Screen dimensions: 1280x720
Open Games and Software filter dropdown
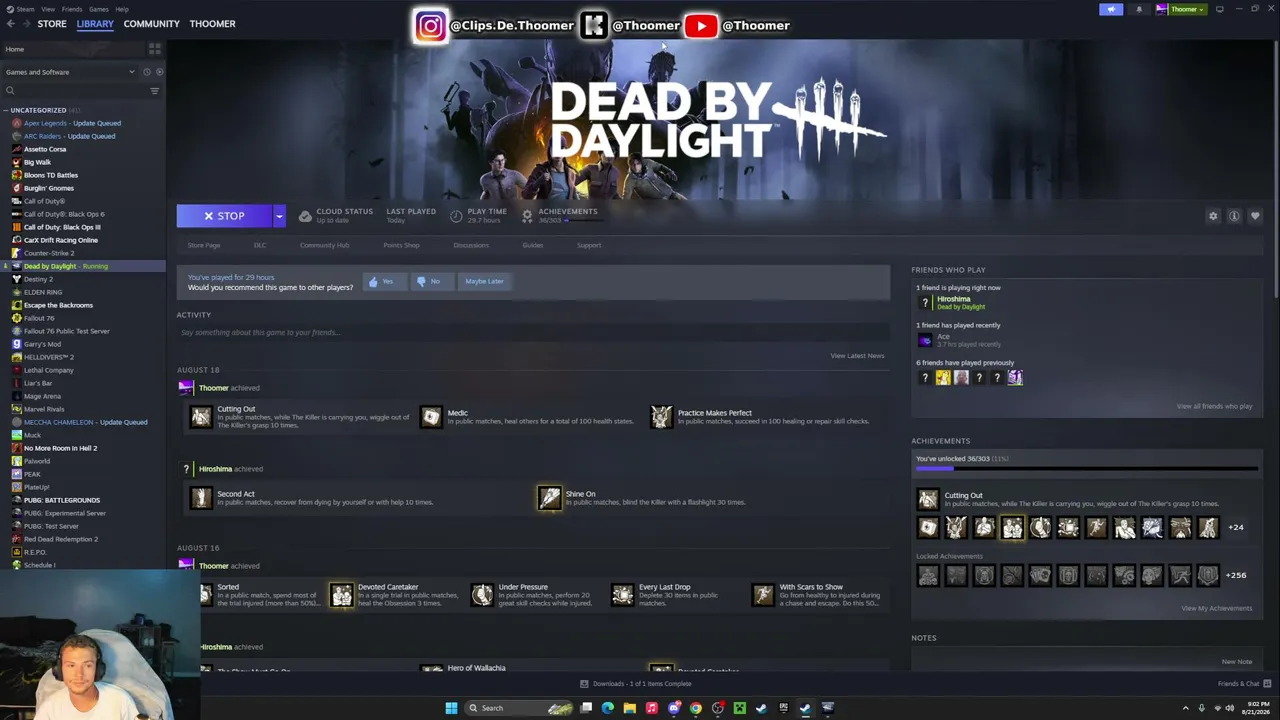[70, 72]
